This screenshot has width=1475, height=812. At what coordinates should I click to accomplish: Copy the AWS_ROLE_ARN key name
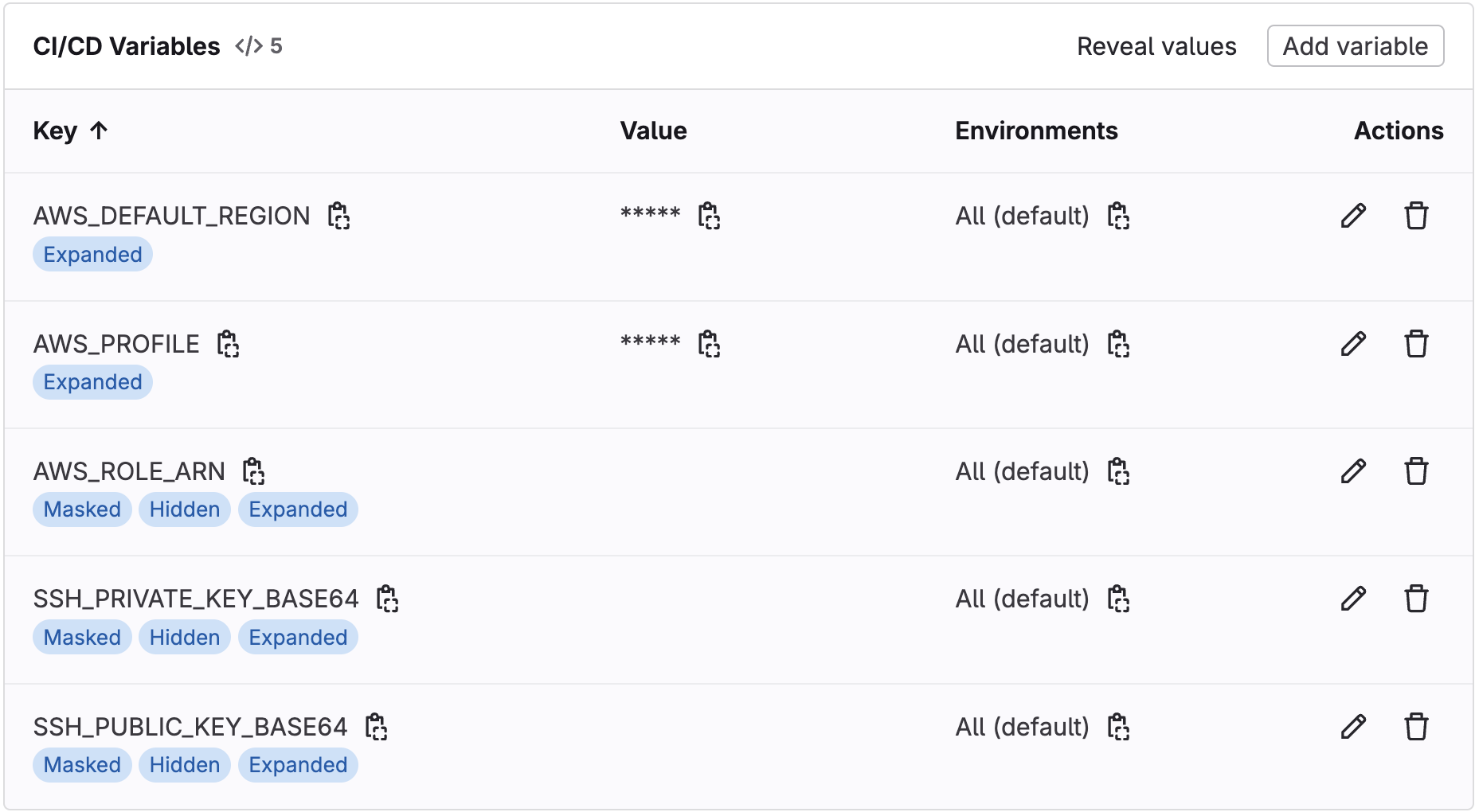pos(254,471)
